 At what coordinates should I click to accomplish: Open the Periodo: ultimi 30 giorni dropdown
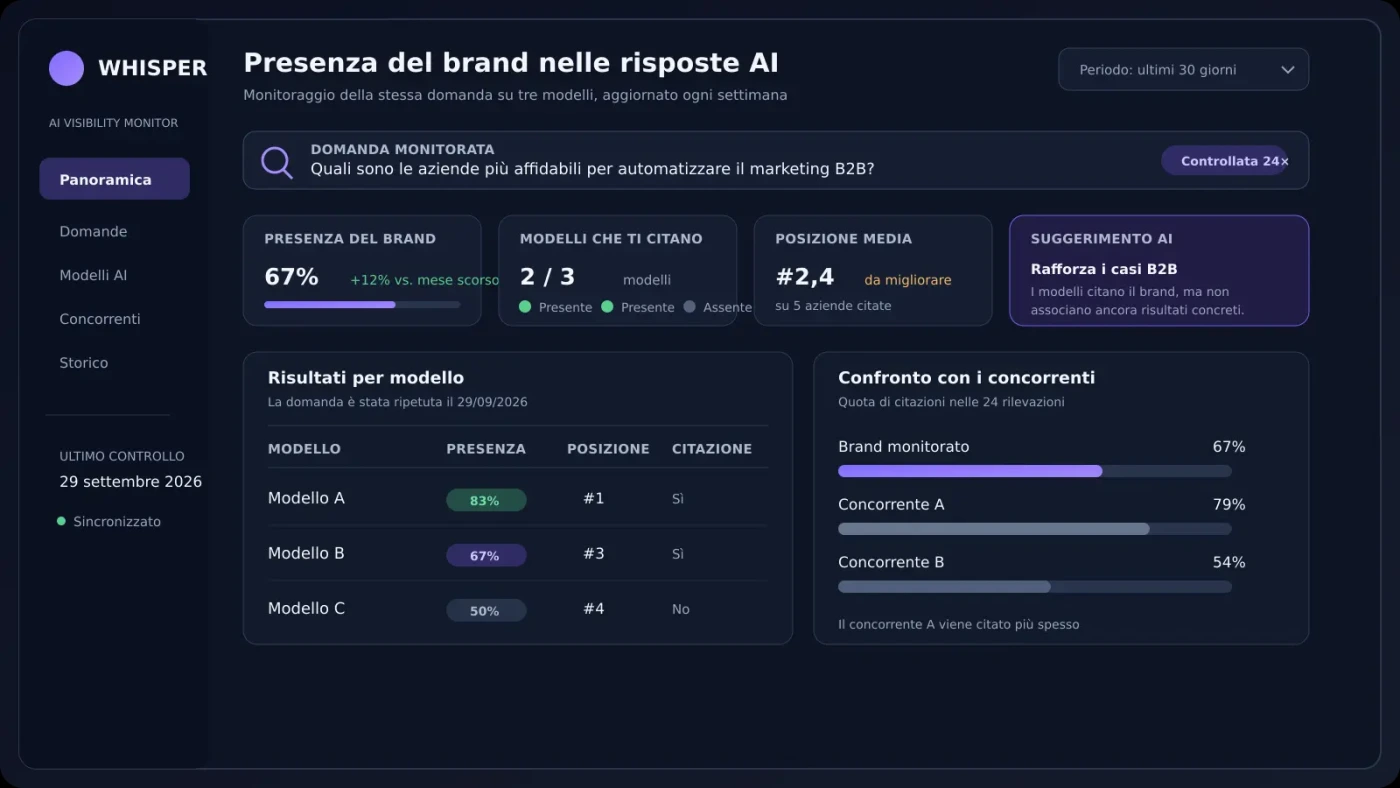point(1183,70)
